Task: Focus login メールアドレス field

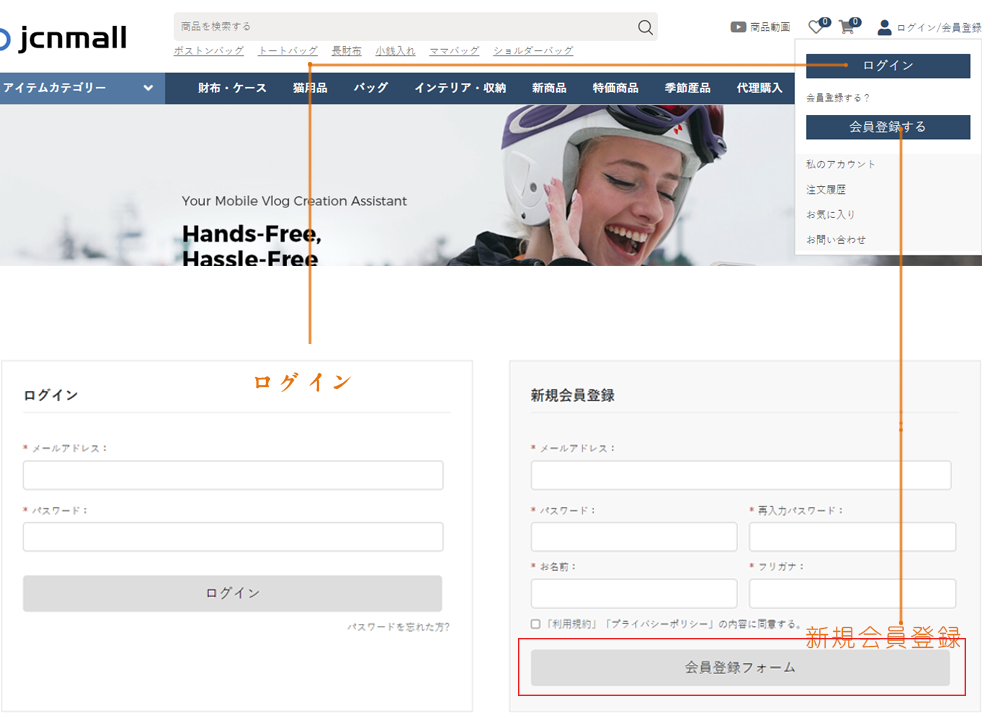Action: click(x=233, y=475)
